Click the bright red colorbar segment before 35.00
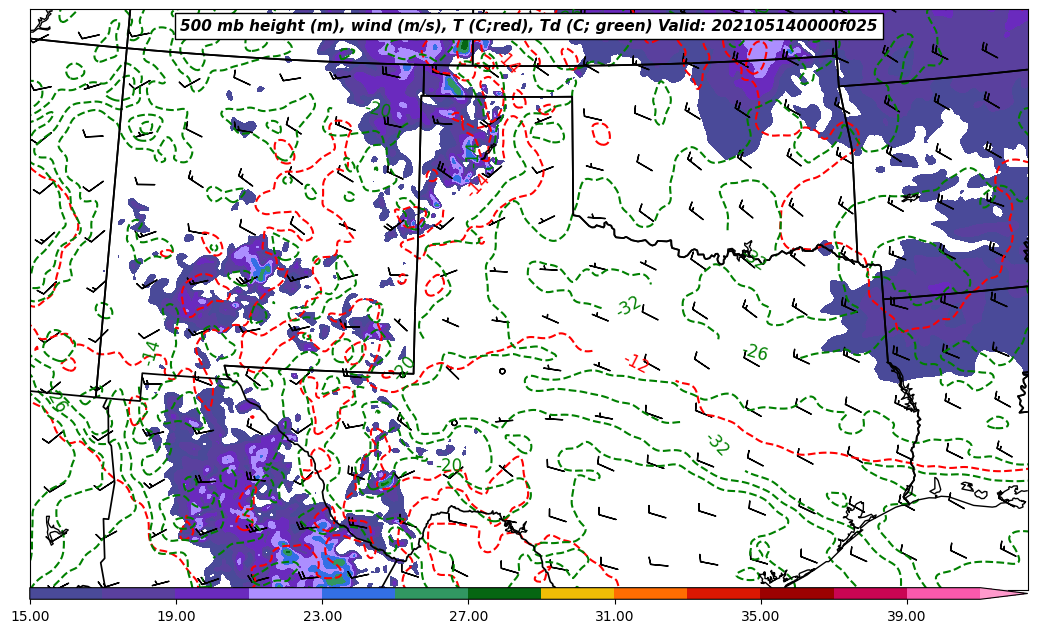1037x633 pixels. [x=723, y=594]
